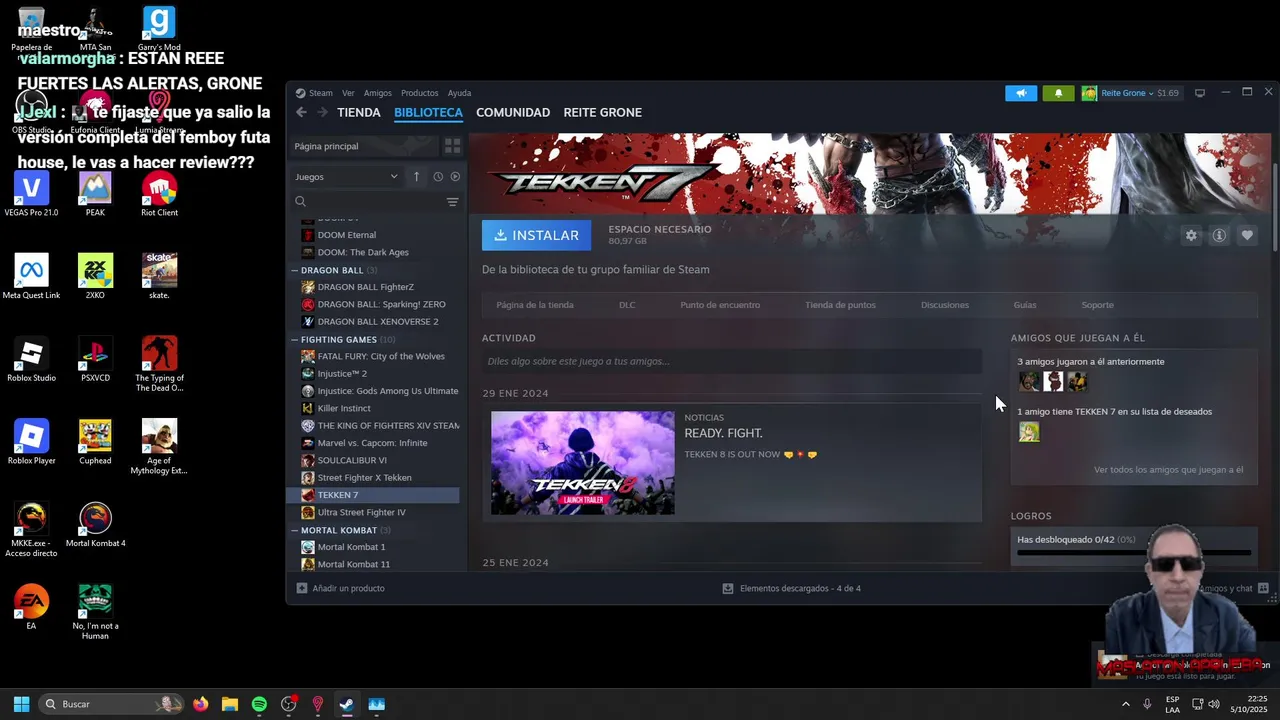Open the Juegos filter dropdown

(x=346, y=177)
